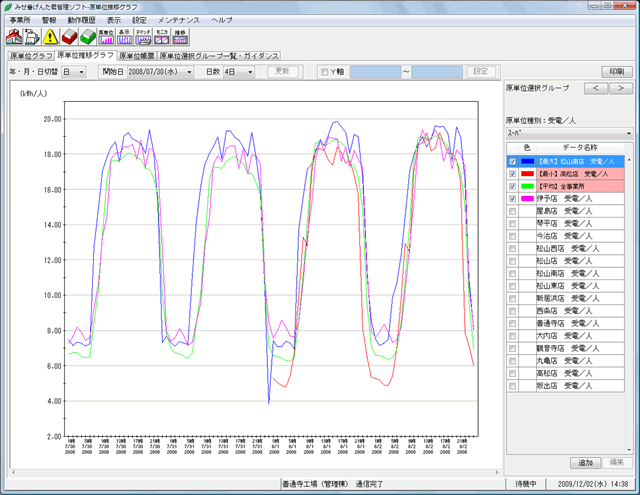Click the 追加 add button

(585, 462)
